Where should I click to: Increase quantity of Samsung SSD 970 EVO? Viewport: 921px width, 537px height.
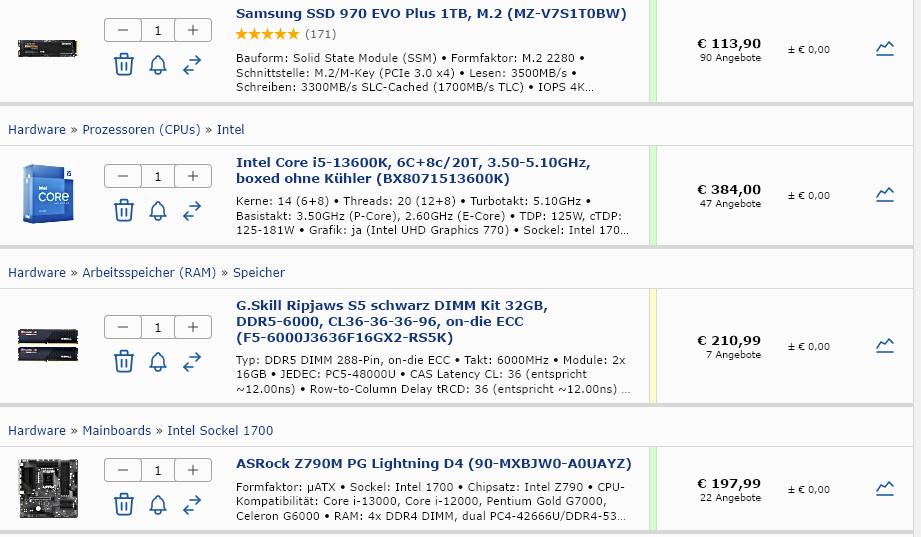click(193, 30)
